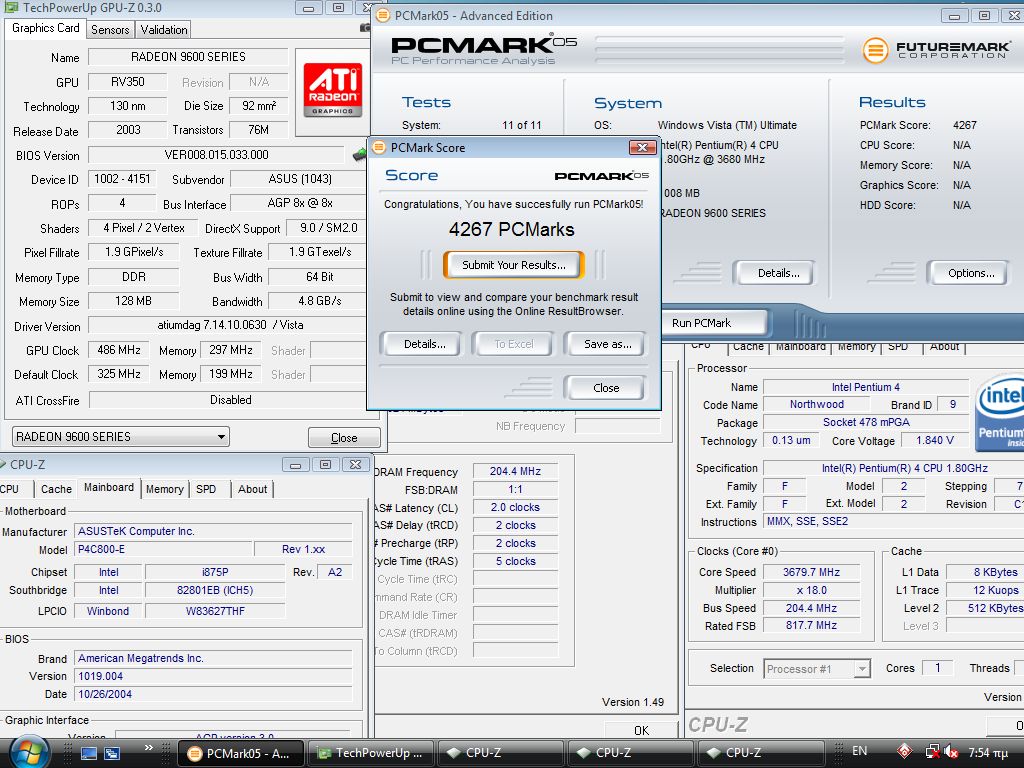The image size is (1024, 768).
Task: Click the GPU field showing RV350
Action: click(127, 82)
